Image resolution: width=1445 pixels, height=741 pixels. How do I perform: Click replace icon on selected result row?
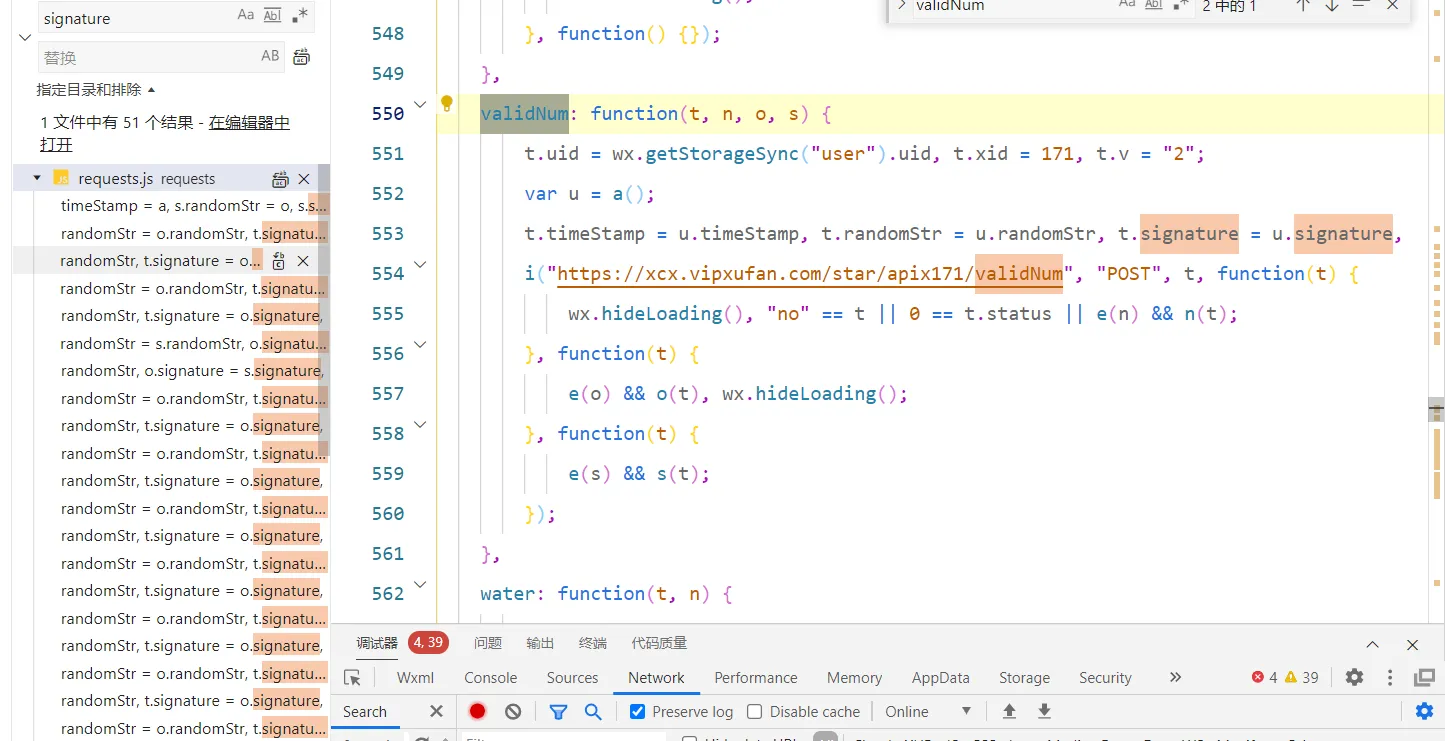point(279,261)
